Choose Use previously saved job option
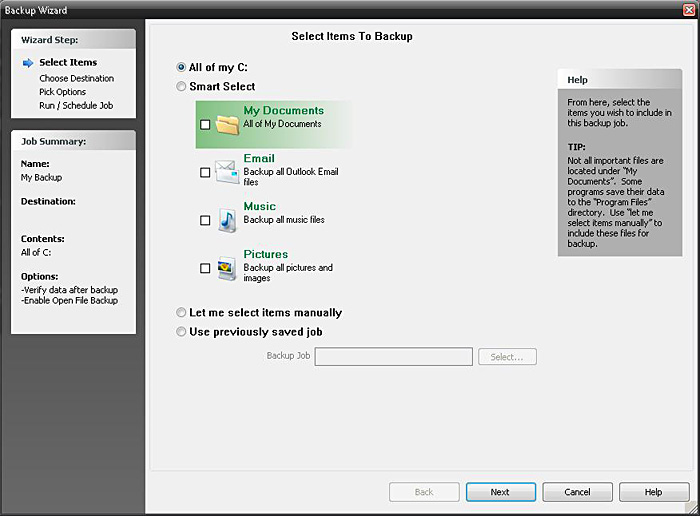This screenshot has height=516, width=700. click(x=181, y=332)
